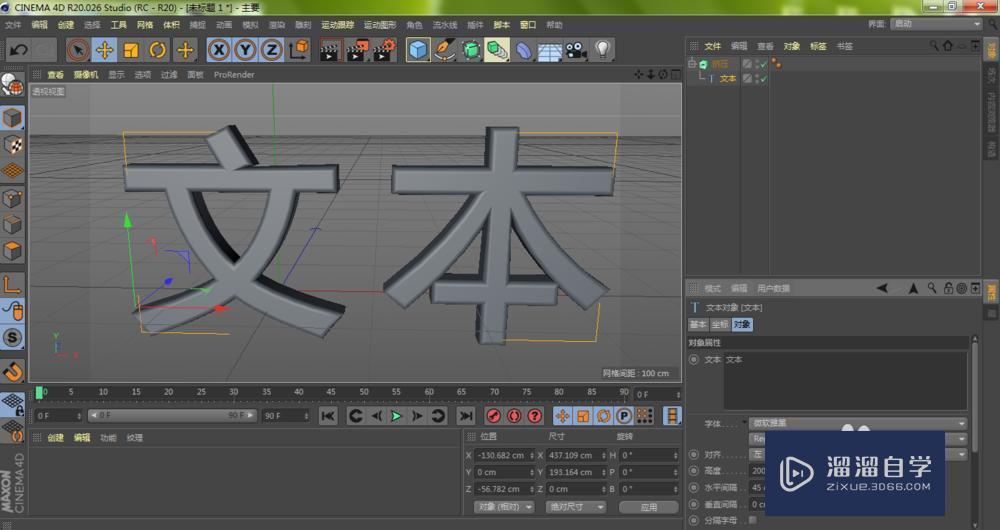Screen dimensions: 1000x530
Task: Open the Bend deformer icon
Action: (523, 50)
